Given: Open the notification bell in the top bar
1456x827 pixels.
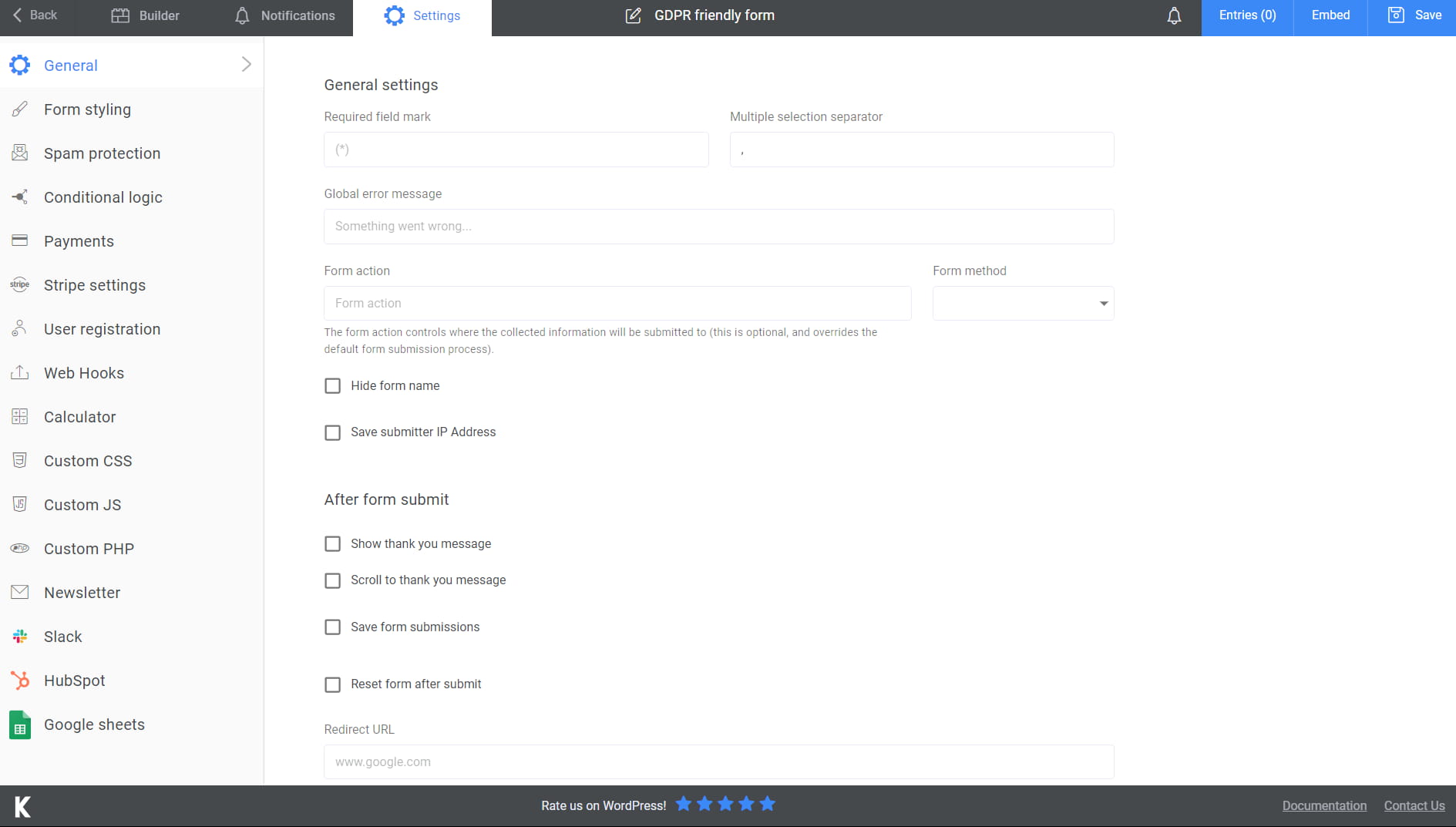Looking at the screenshot, I should [x=1173, y=15].
